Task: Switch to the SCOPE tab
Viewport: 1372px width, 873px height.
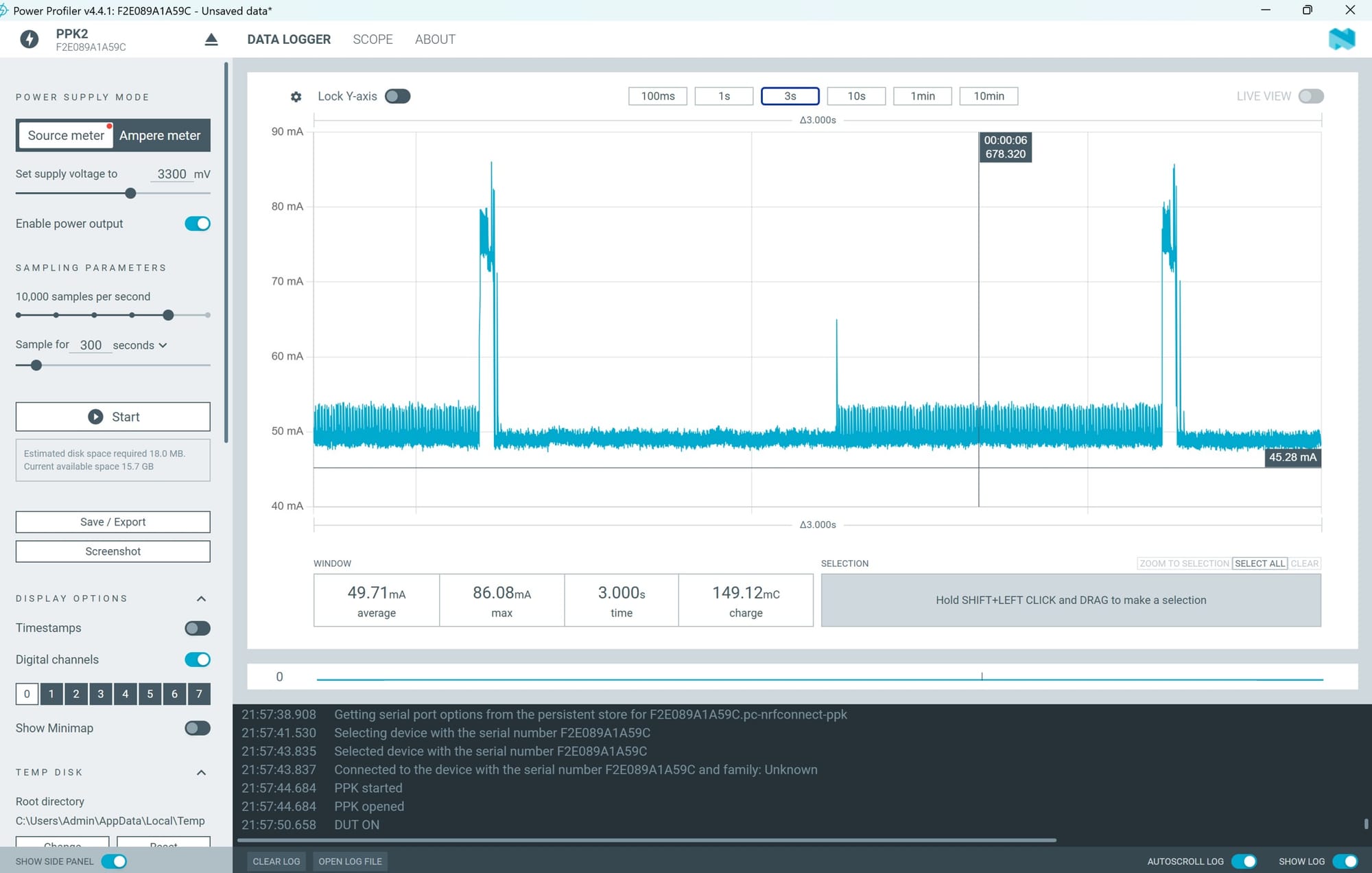Action: [x=372, y=39]
